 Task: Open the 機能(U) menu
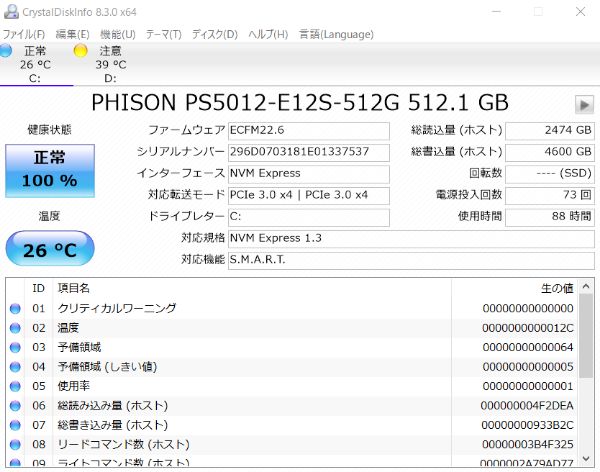118,34
